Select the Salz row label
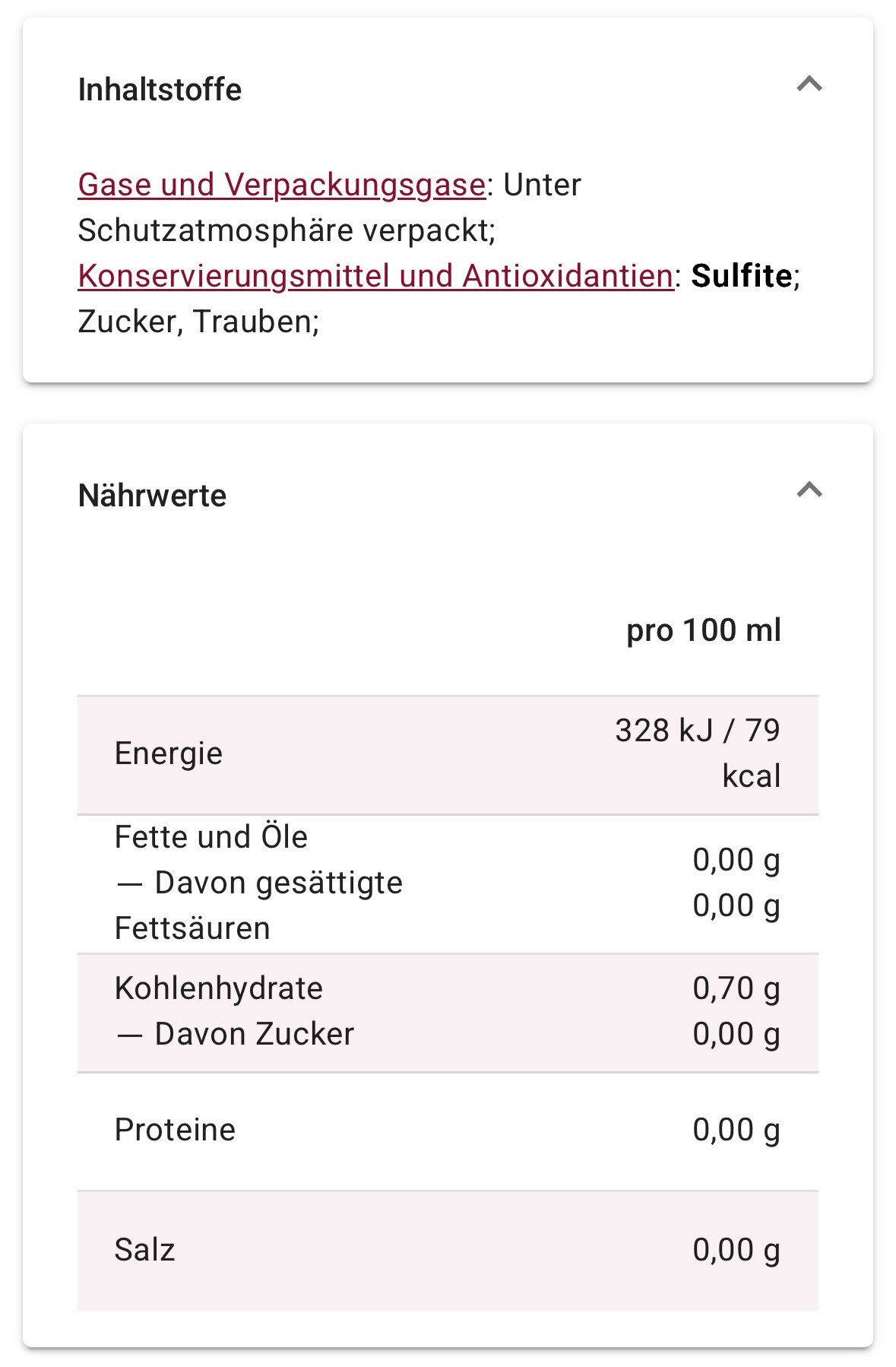Image resolution: width=896 pixels, height=1367 pixels. click(x=144, y=1250)
